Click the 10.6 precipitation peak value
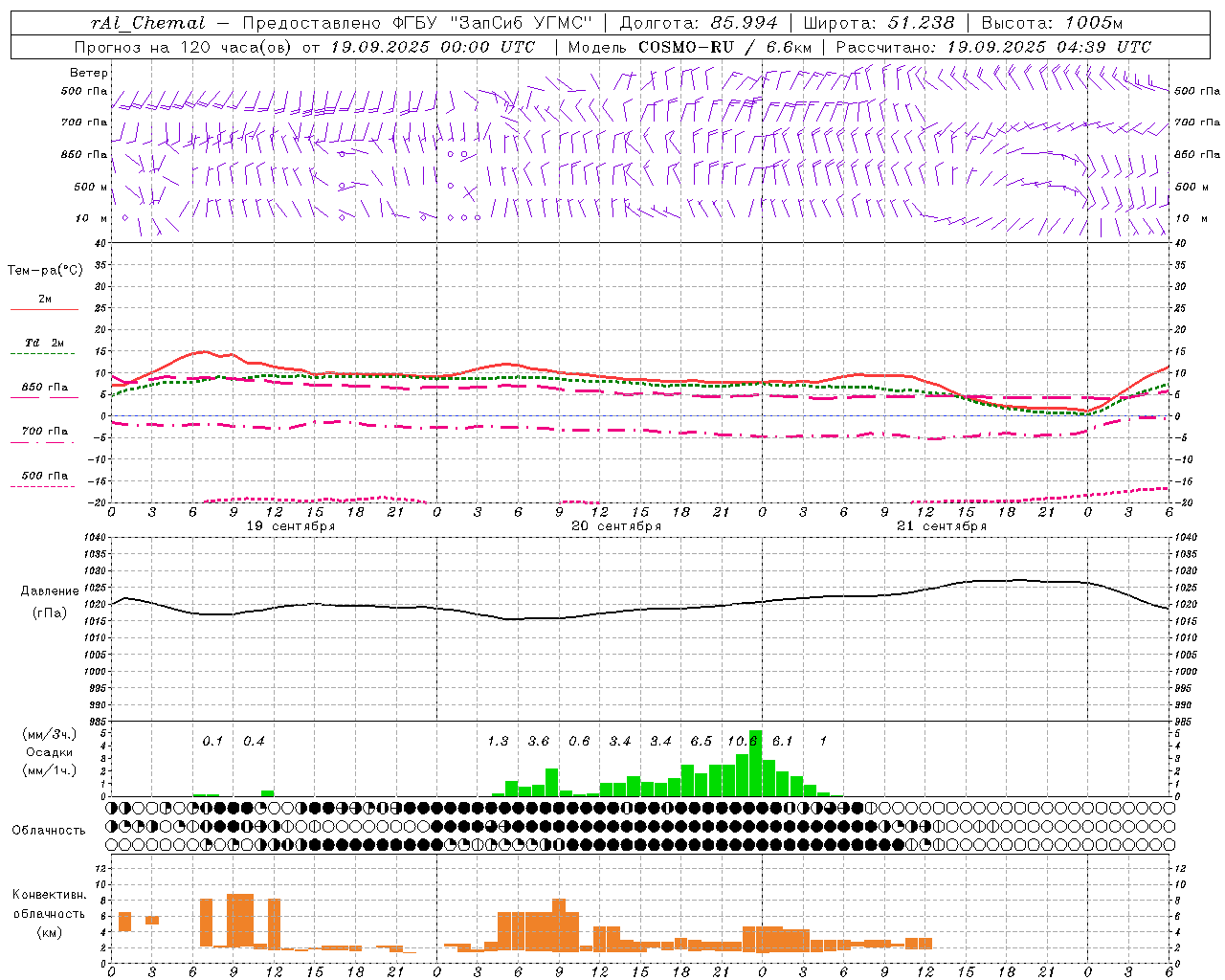Viewport: 1225px width, 980px height. [743, 742]
